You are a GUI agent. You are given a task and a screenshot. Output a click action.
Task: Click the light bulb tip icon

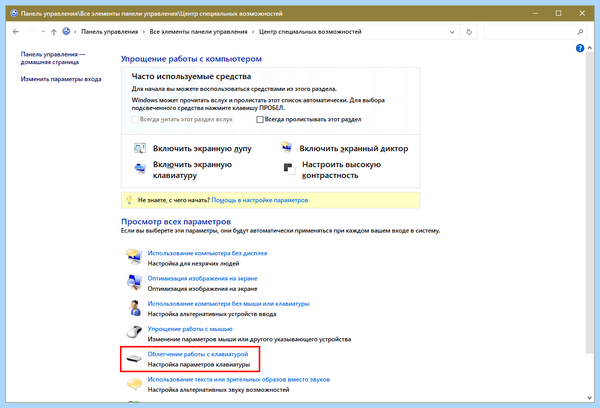tap(129, 200)
